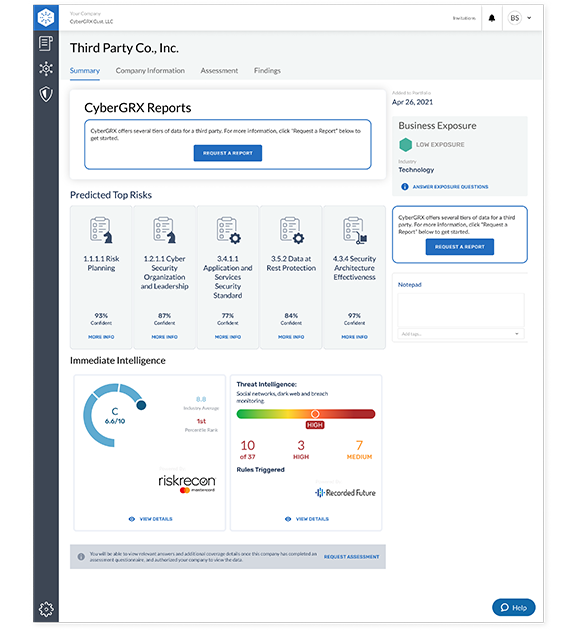Click the HIGH threat level badge
Image resolution: width=580 pixels, height=630 pixels.
315,425
